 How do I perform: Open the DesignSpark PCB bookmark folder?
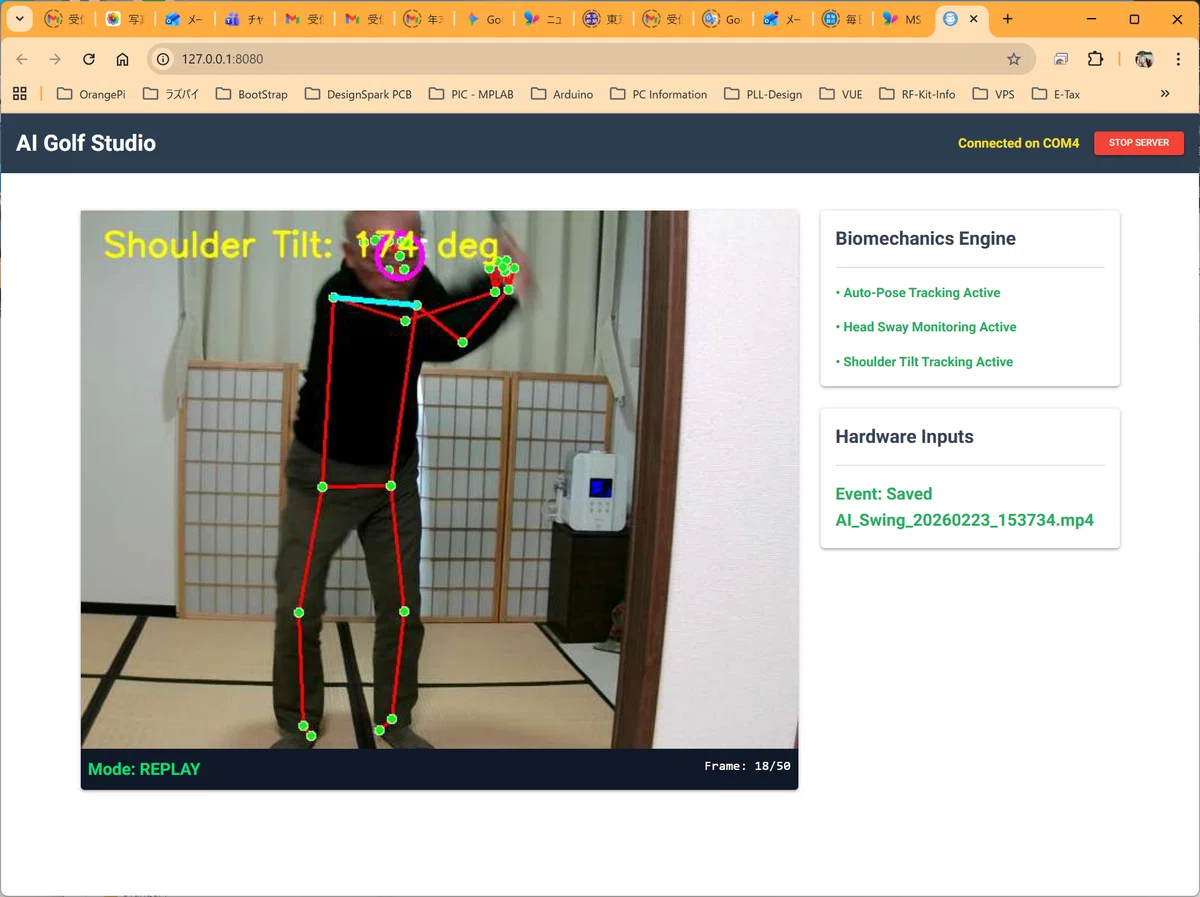[357, 94]
